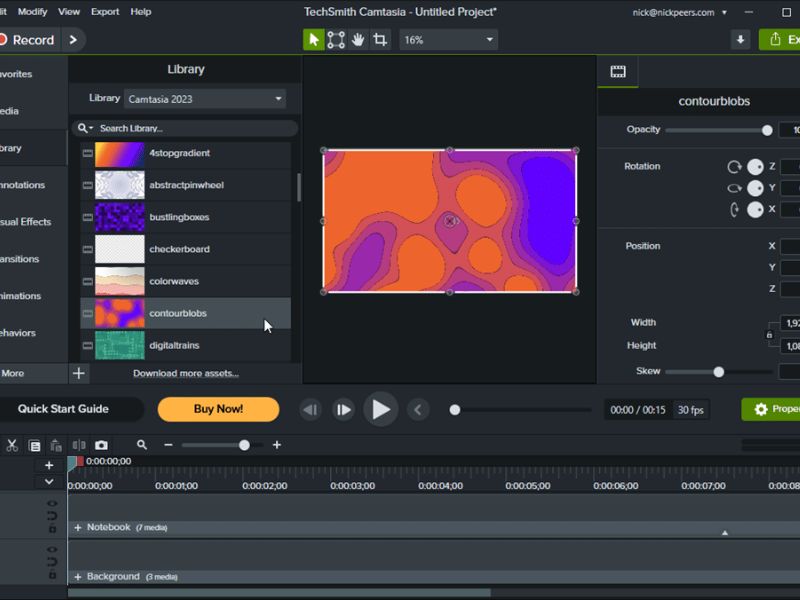Image resolution: width=800 pixels, height=600 pixels.
Task: Split the clip with the split icon
Action: 79,445
